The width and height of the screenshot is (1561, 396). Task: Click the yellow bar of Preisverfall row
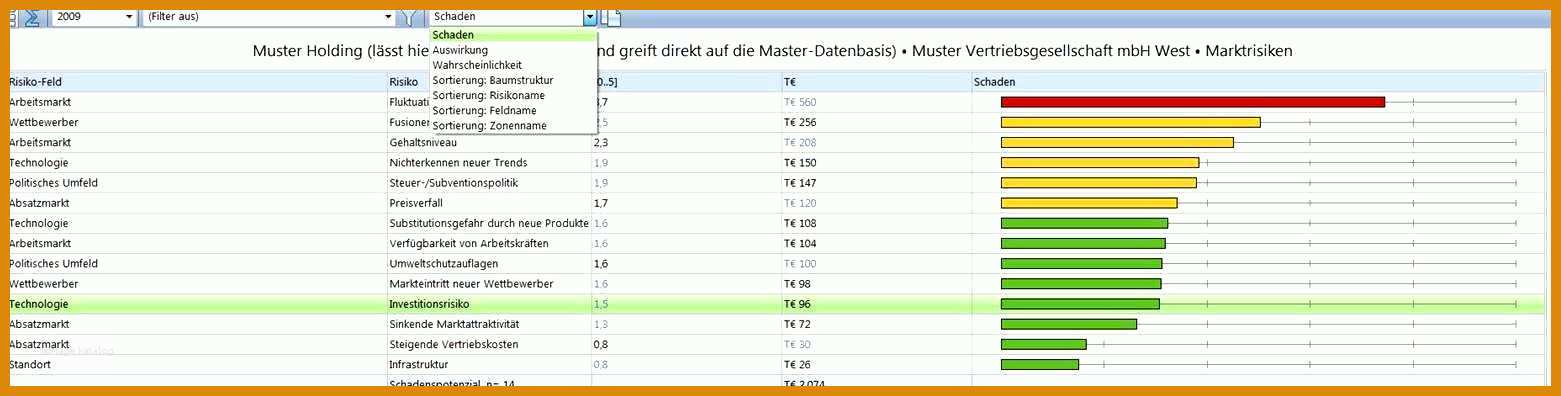(x=1089, y=203)
